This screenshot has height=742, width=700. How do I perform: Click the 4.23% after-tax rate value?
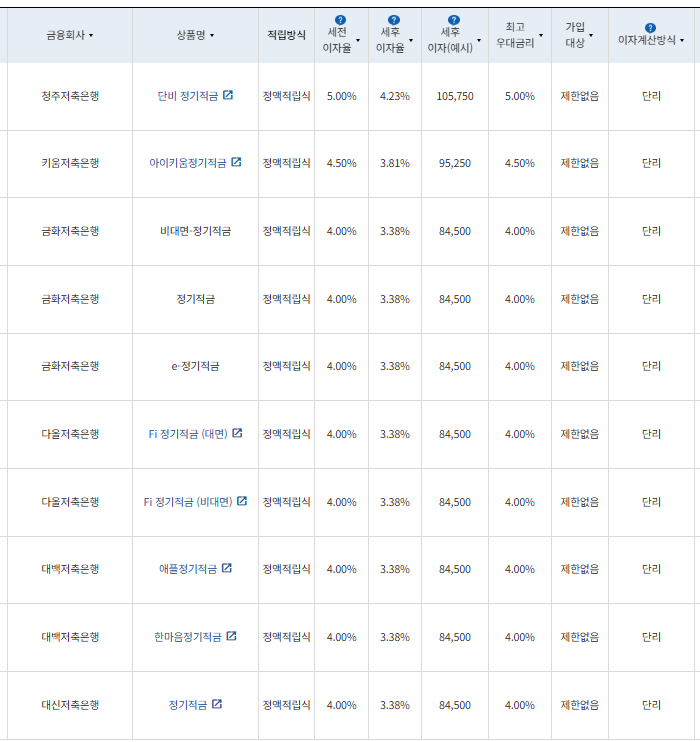(x=395, y=96)
